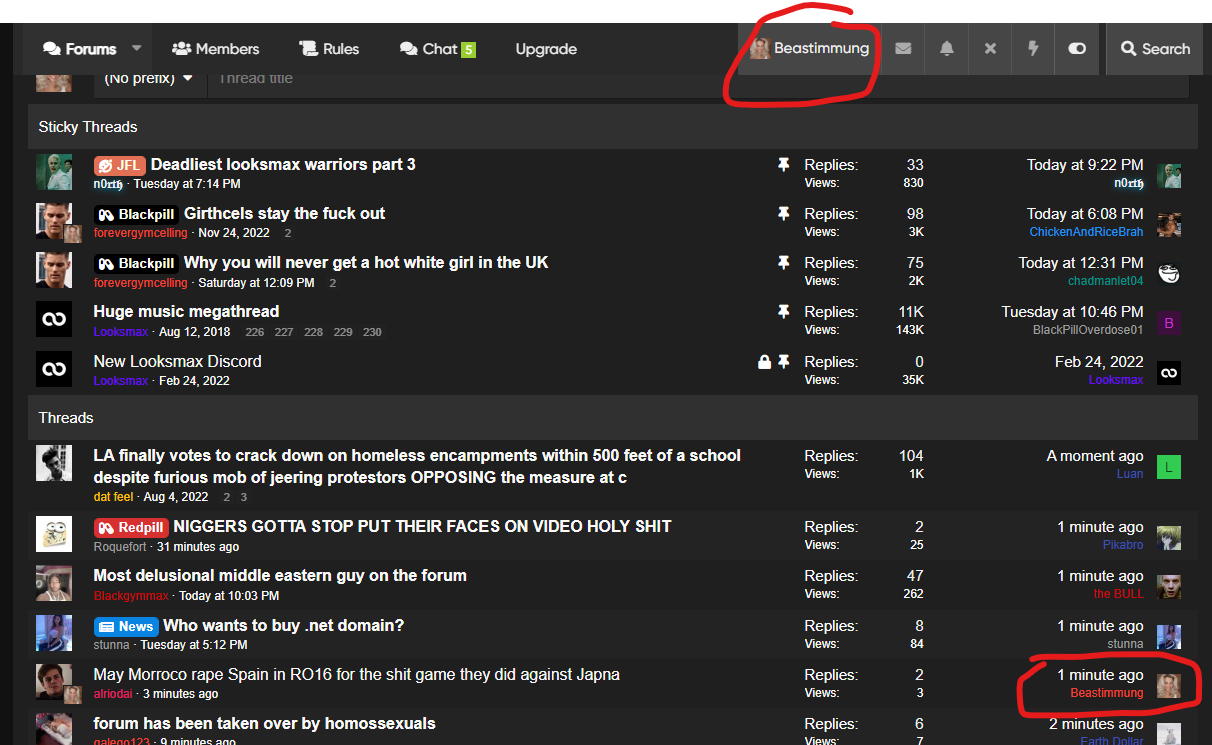
Task: Open the 'New Looksmax Discord' thread
Action: 177,361
